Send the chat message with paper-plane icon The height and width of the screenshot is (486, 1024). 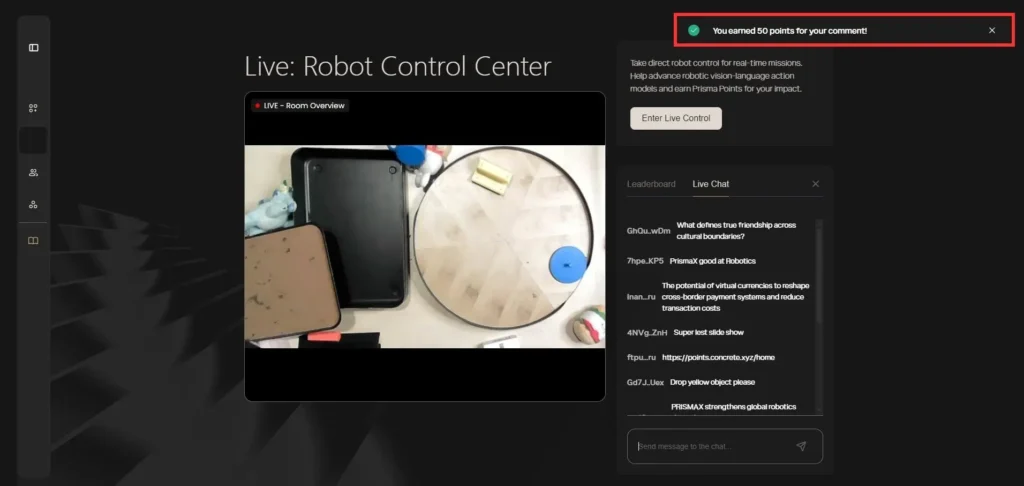[x=801, y=446]
